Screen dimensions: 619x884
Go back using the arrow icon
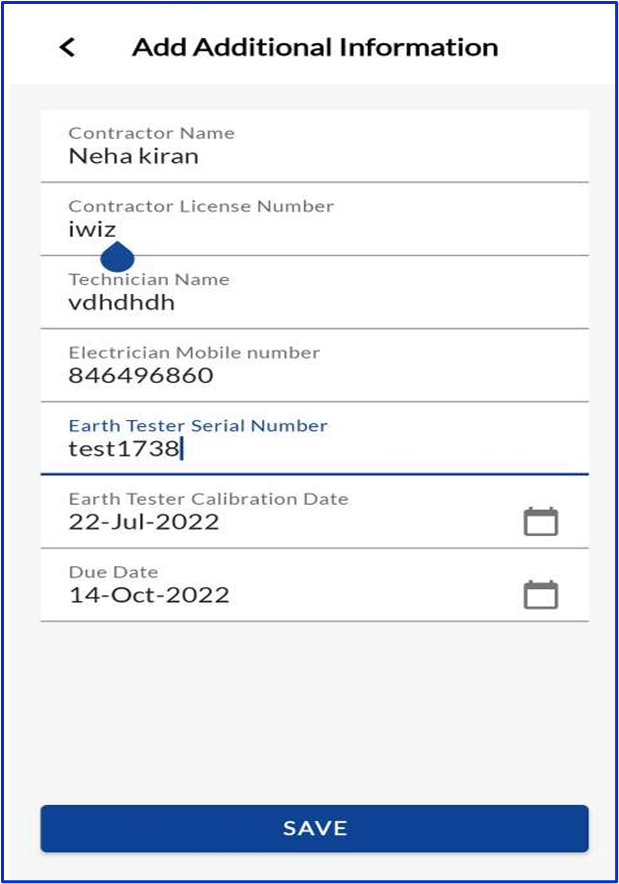[x=67, y=47]
